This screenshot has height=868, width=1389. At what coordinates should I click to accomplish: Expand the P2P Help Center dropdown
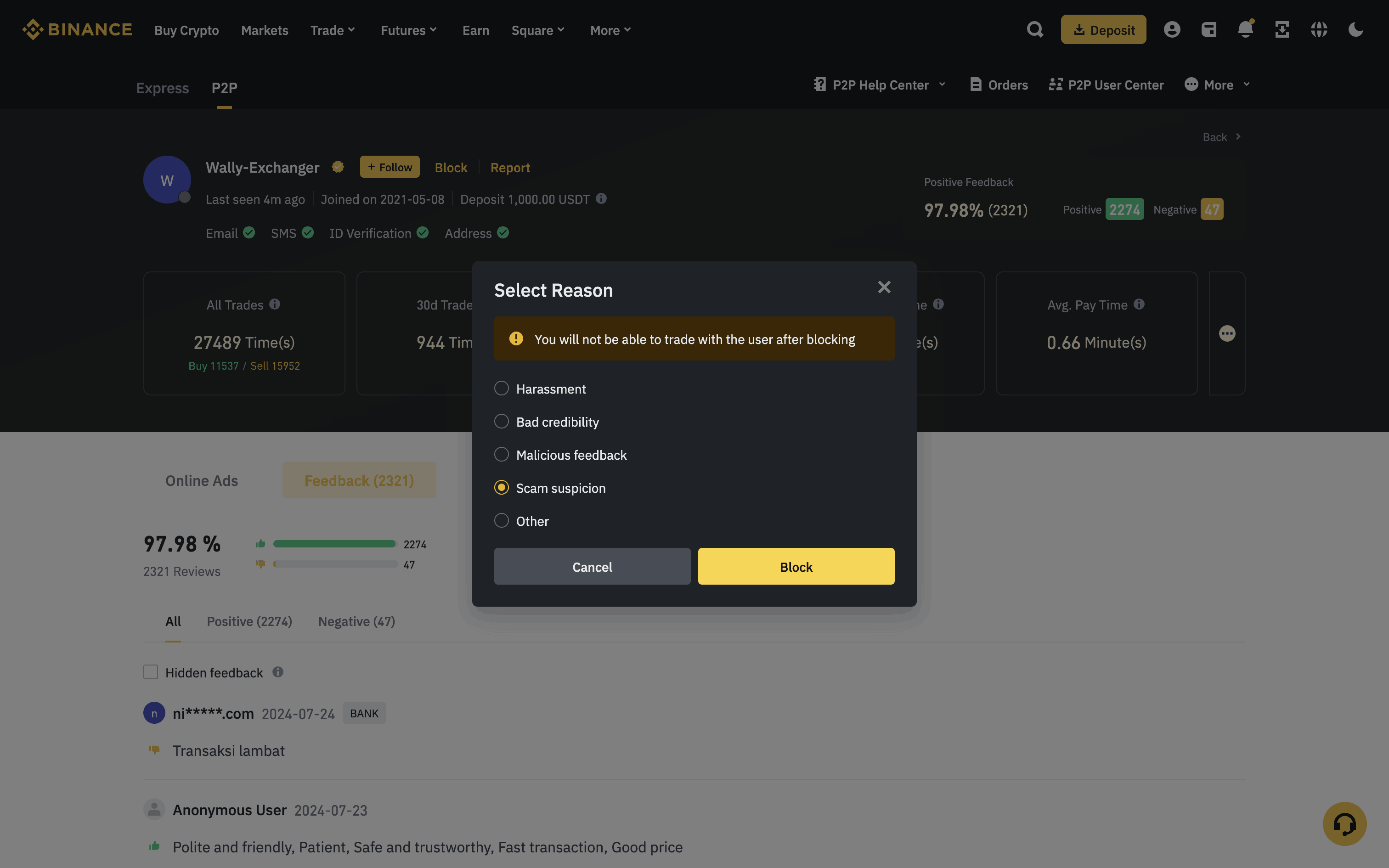pos(880,85)
